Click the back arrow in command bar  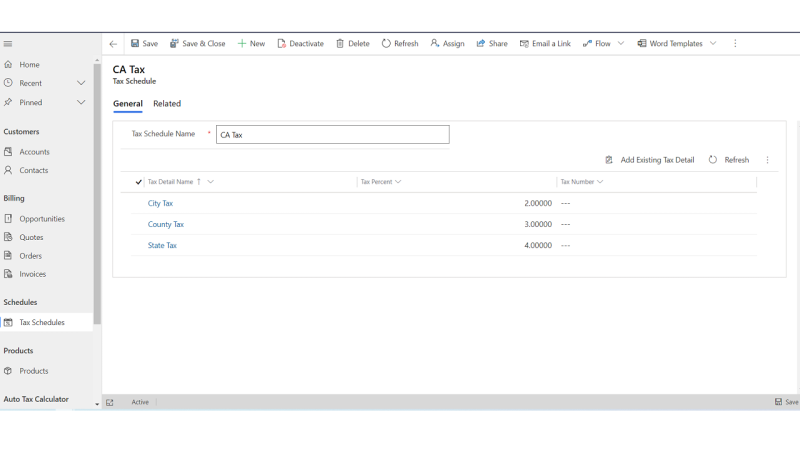113,44
